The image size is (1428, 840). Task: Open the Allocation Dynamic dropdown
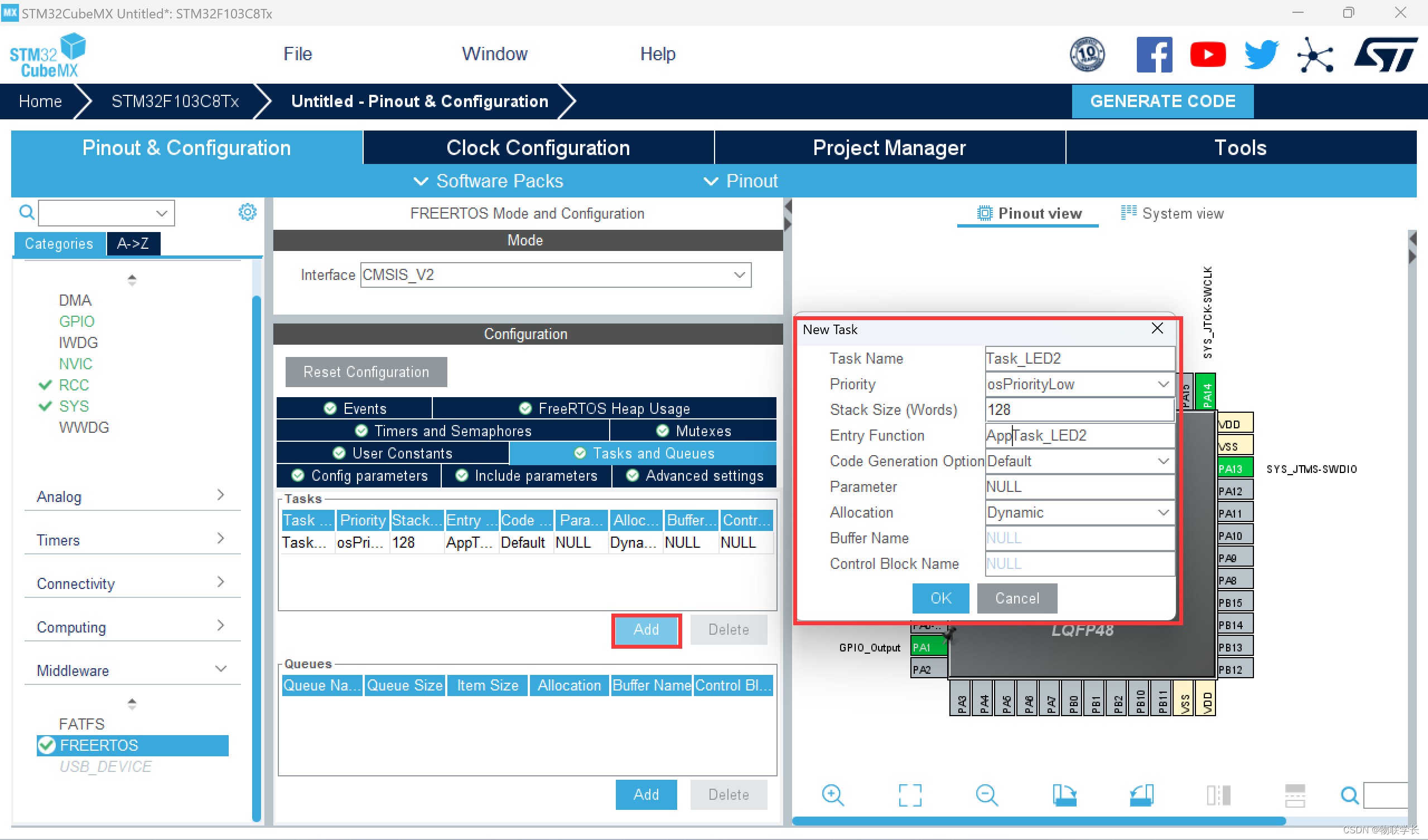coord(1079,512)
